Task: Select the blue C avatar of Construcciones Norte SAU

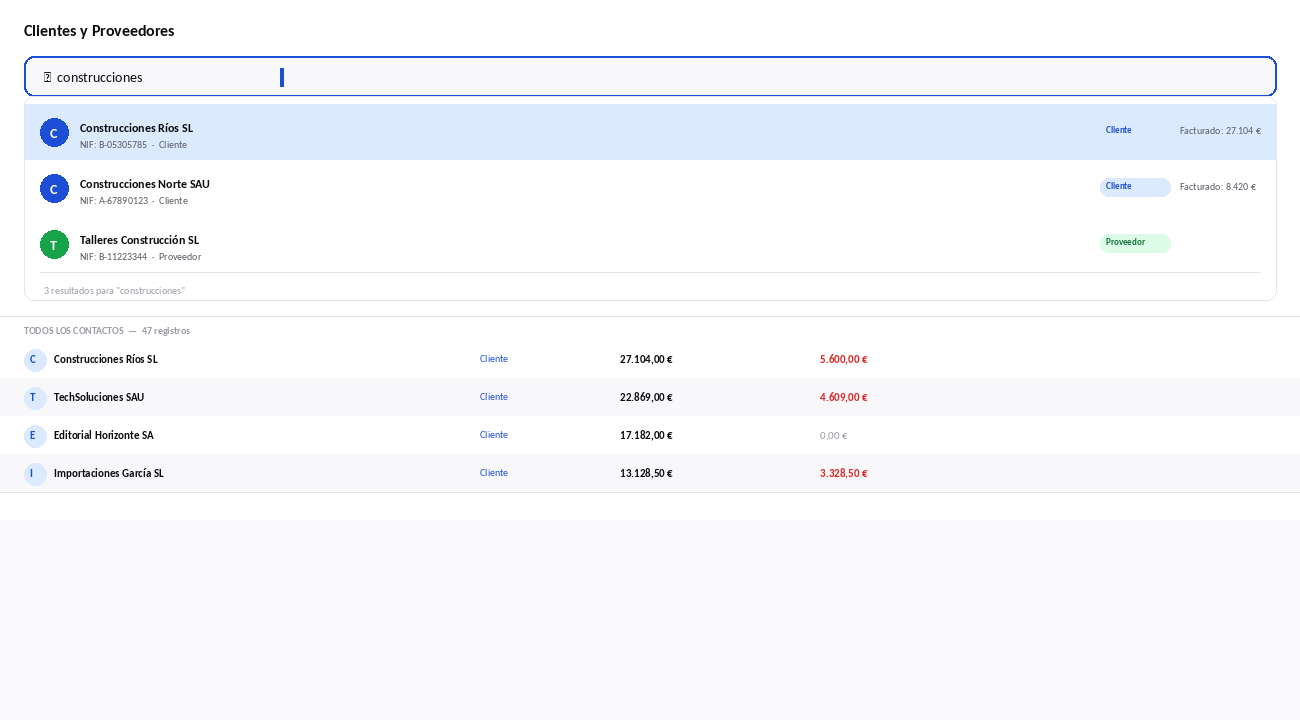Action: click(x=54, y=188)
